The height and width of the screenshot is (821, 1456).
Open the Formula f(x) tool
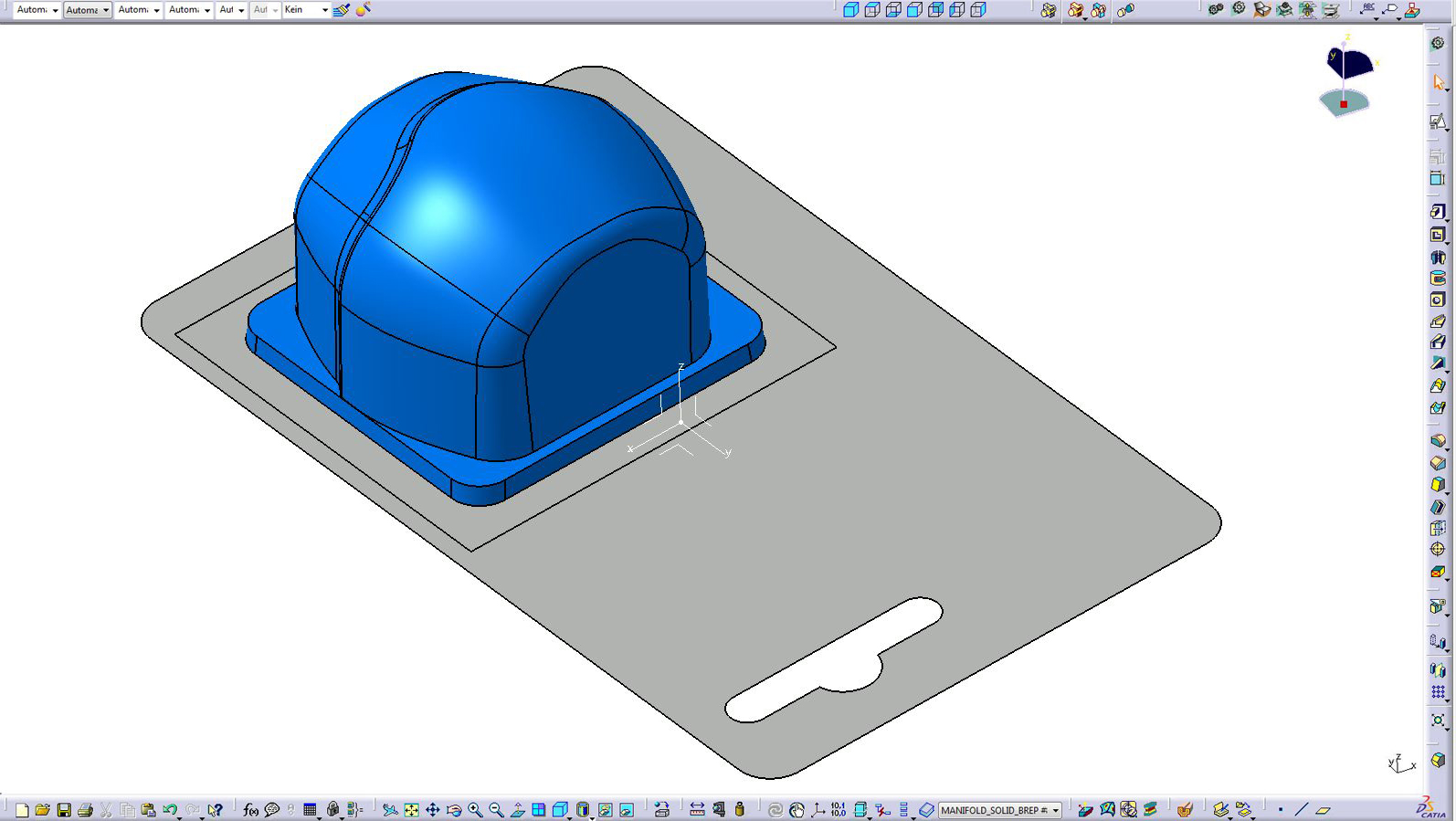(x=250, y=810)
